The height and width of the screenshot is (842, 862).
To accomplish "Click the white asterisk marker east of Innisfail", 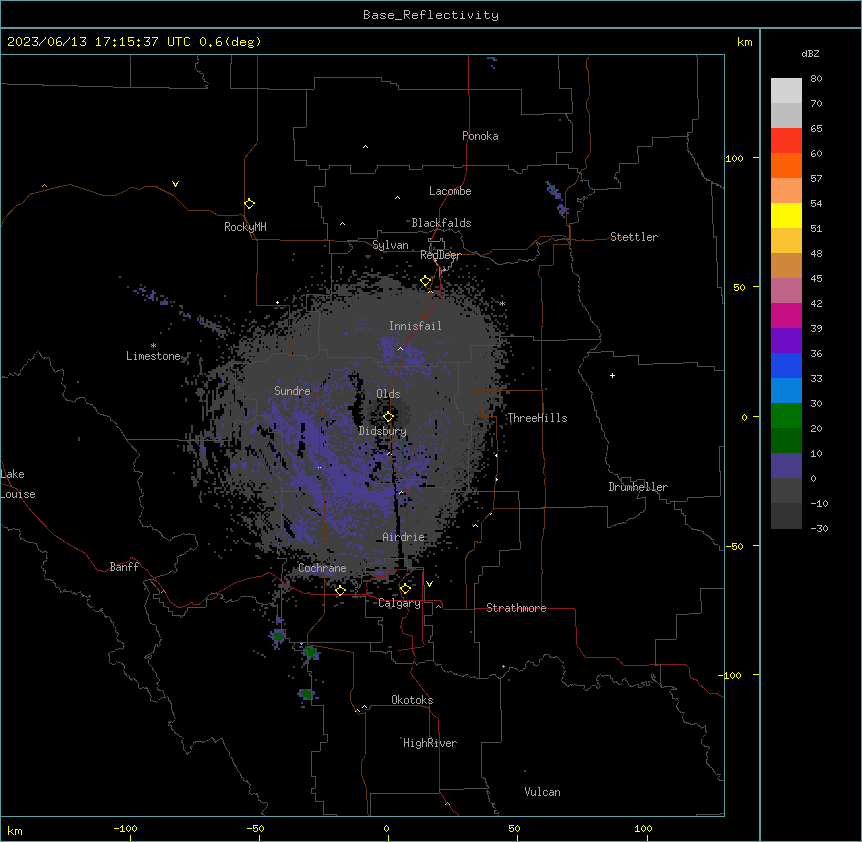I will pos(502,303).
